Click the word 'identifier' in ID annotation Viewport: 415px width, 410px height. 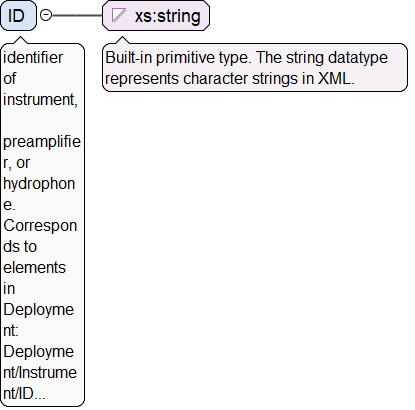pyautogui.click(x=33, y=58)
